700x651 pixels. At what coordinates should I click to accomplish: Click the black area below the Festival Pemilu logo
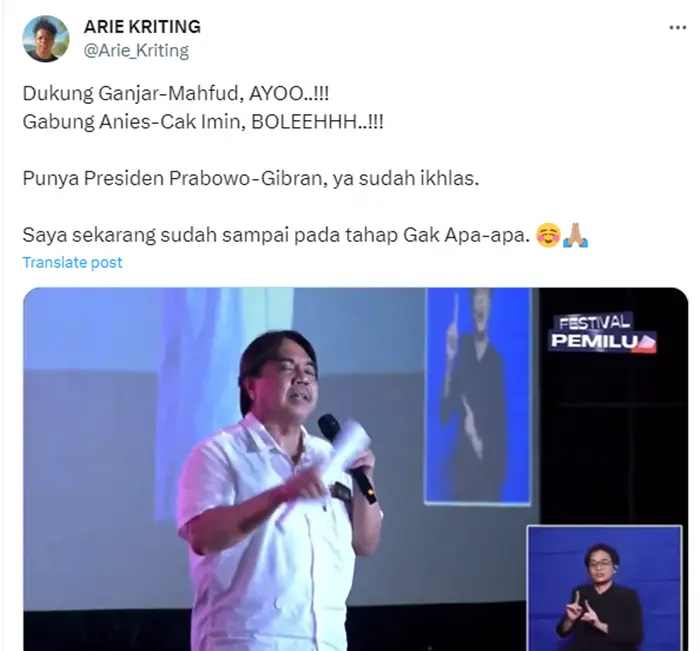[612, 438]
